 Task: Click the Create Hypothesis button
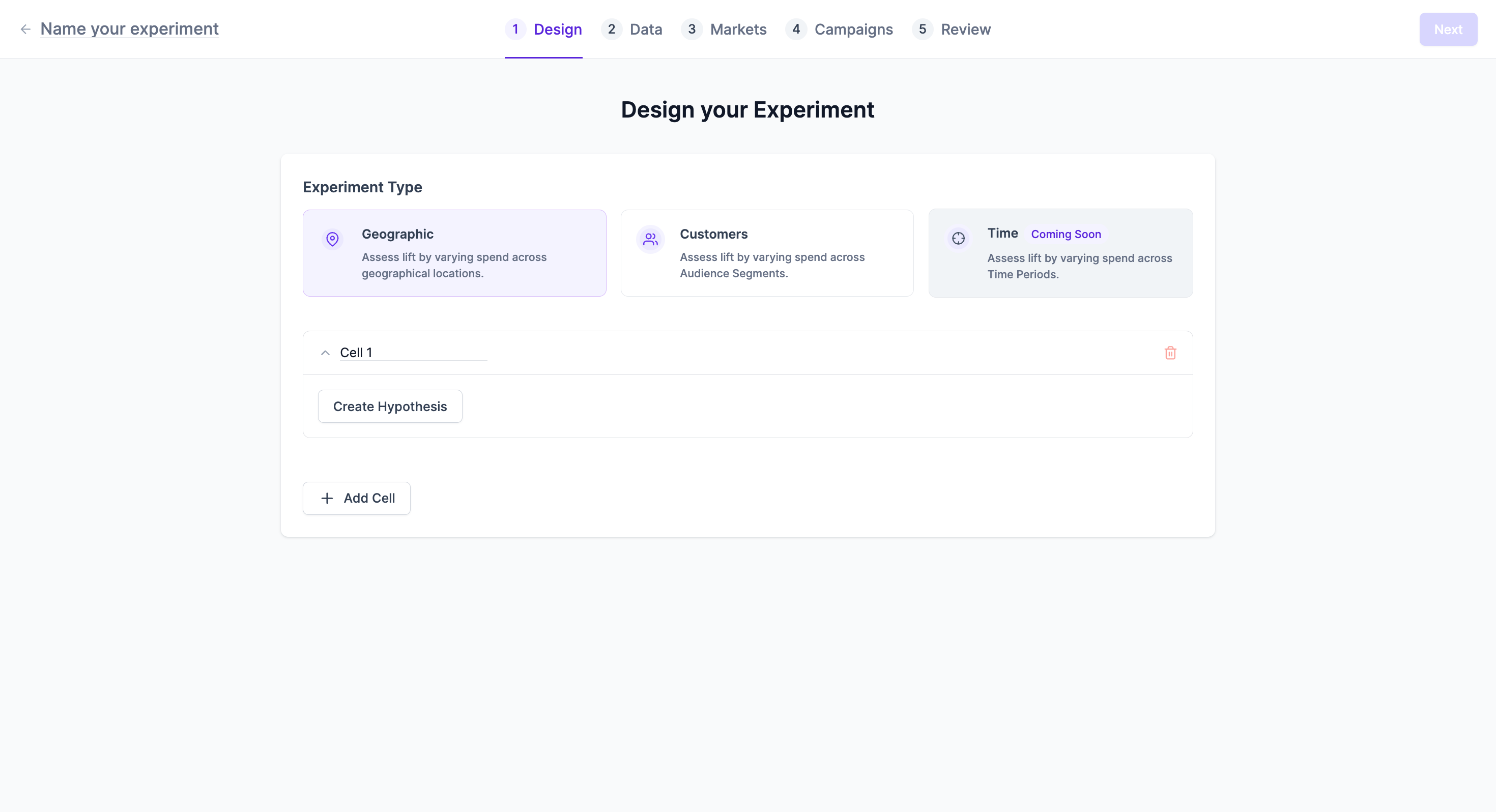point(390,407)
